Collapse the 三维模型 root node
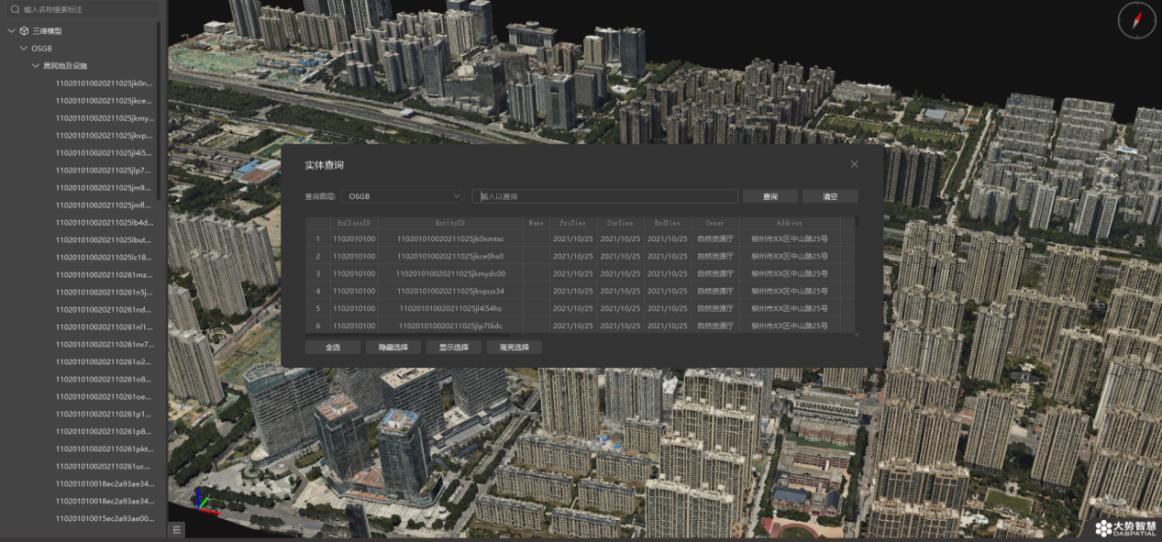The width and height of the screenshot is (1162, 542). [12, 31]
